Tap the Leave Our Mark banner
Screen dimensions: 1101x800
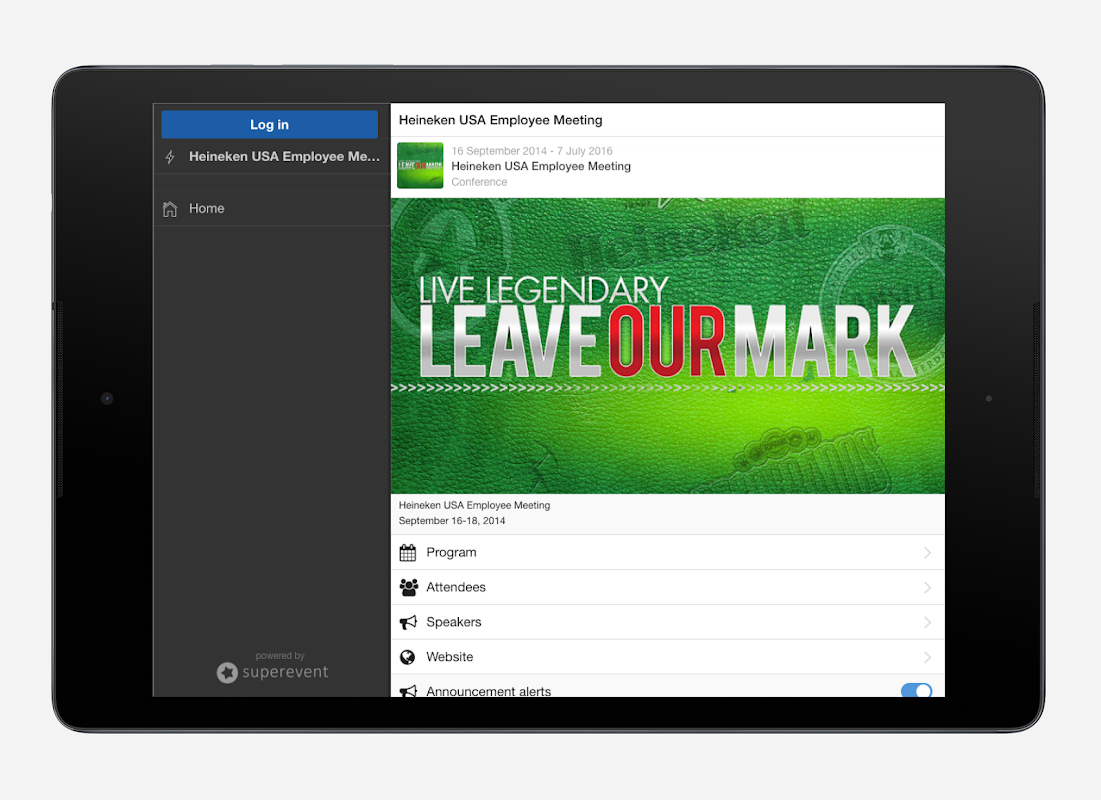click(x=667, y=346)
